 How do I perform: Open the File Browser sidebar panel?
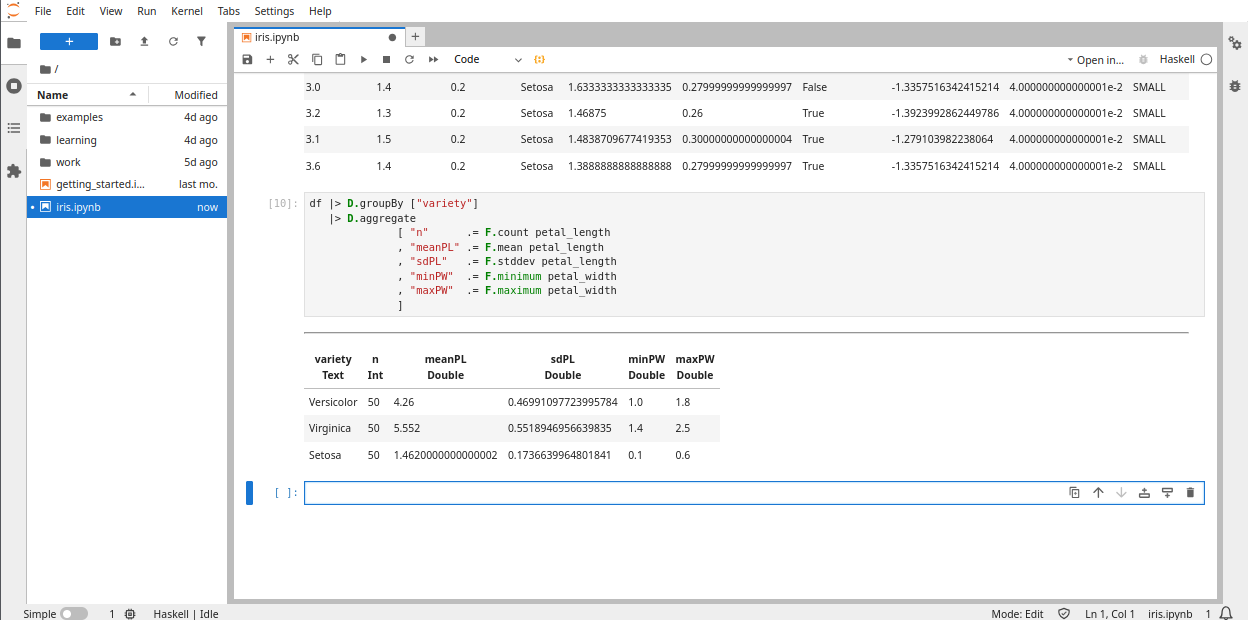(13, 43)
